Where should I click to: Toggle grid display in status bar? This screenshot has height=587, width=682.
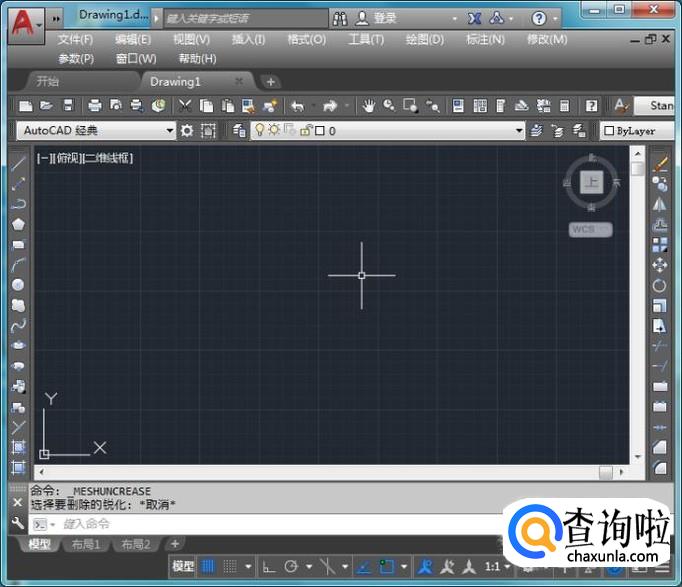pyautogui.click(x=209, y=566)
